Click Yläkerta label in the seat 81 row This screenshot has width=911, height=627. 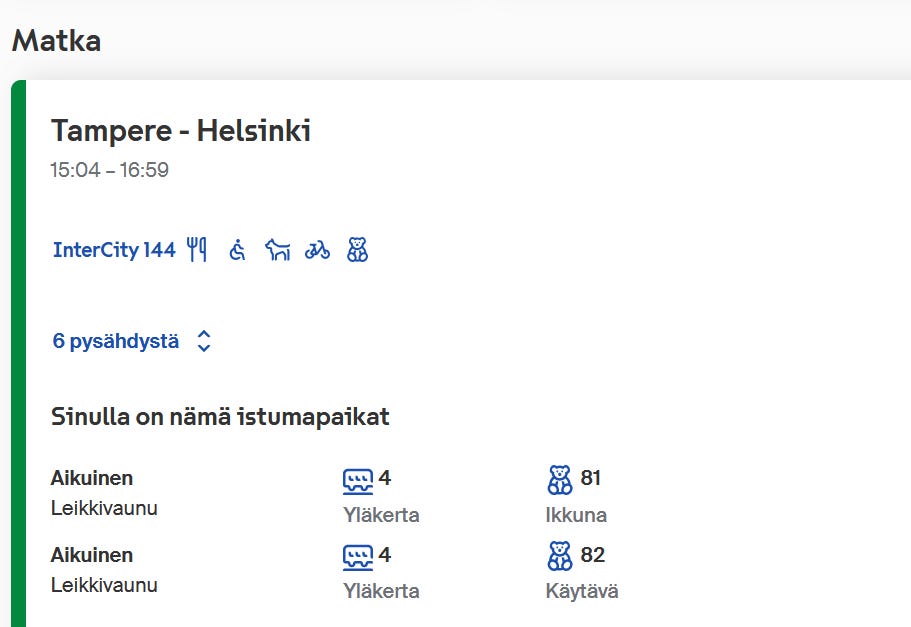(x=381, y=515)
